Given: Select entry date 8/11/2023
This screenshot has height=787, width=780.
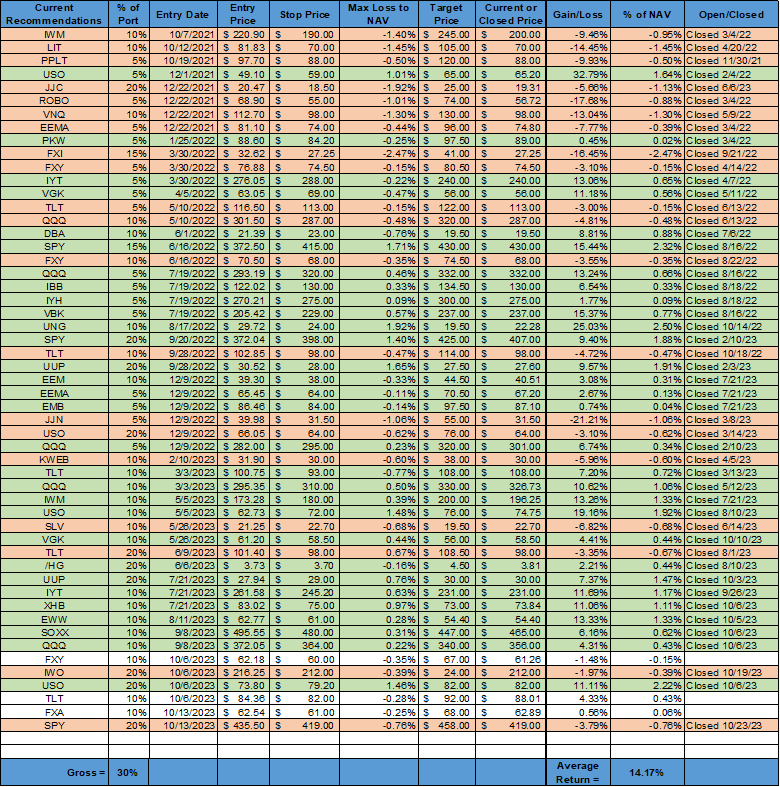Looking at the screenshot, I should (183, 619).
